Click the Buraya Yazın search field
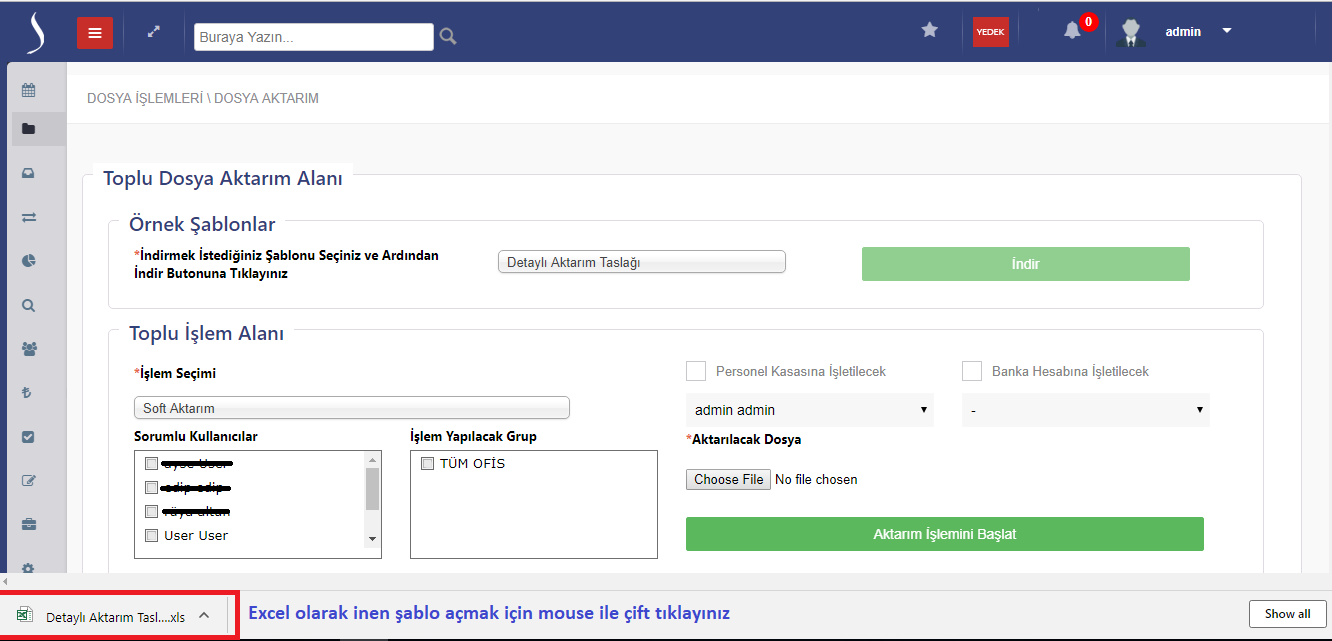Screen dimensions: 1332x641 [313, 37]
